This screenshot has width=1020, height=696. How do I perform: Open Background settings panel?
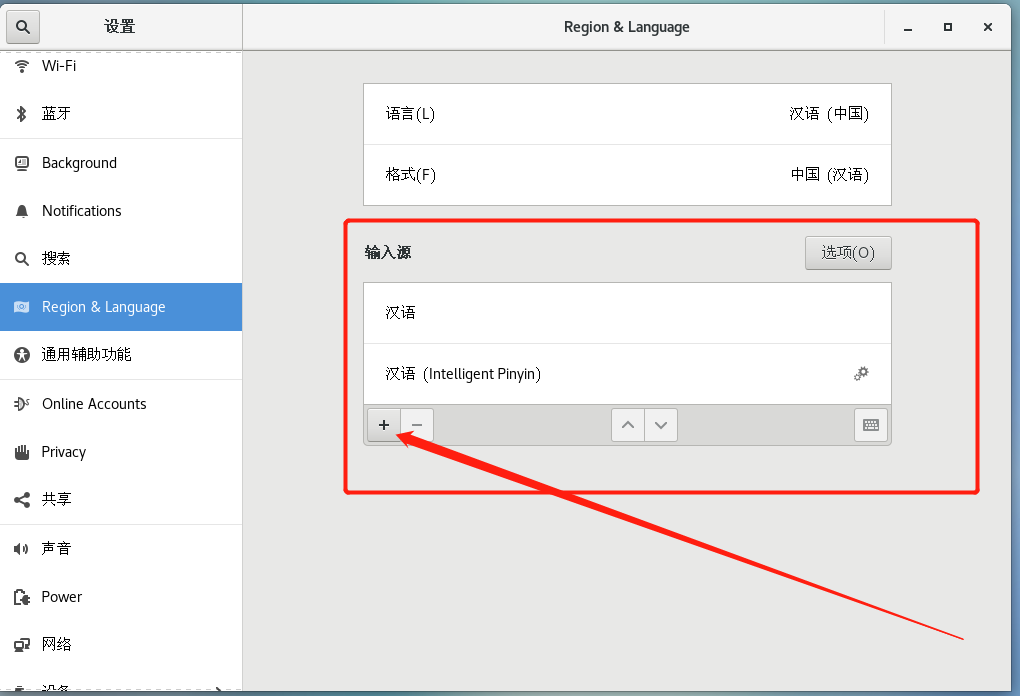click(121, 163)
